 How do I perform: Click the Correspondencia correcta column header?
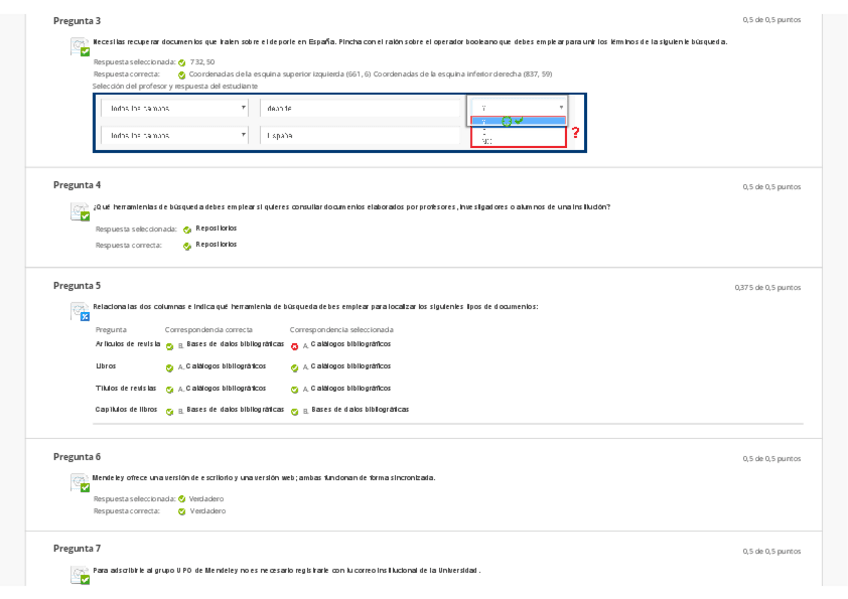click(208, 330)
